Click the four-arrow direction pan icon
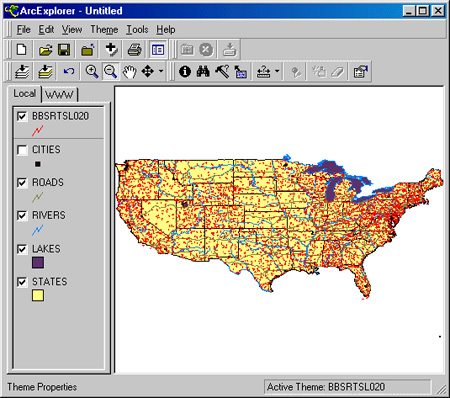Viewport: 450px width, 398px height. [147, 71]
